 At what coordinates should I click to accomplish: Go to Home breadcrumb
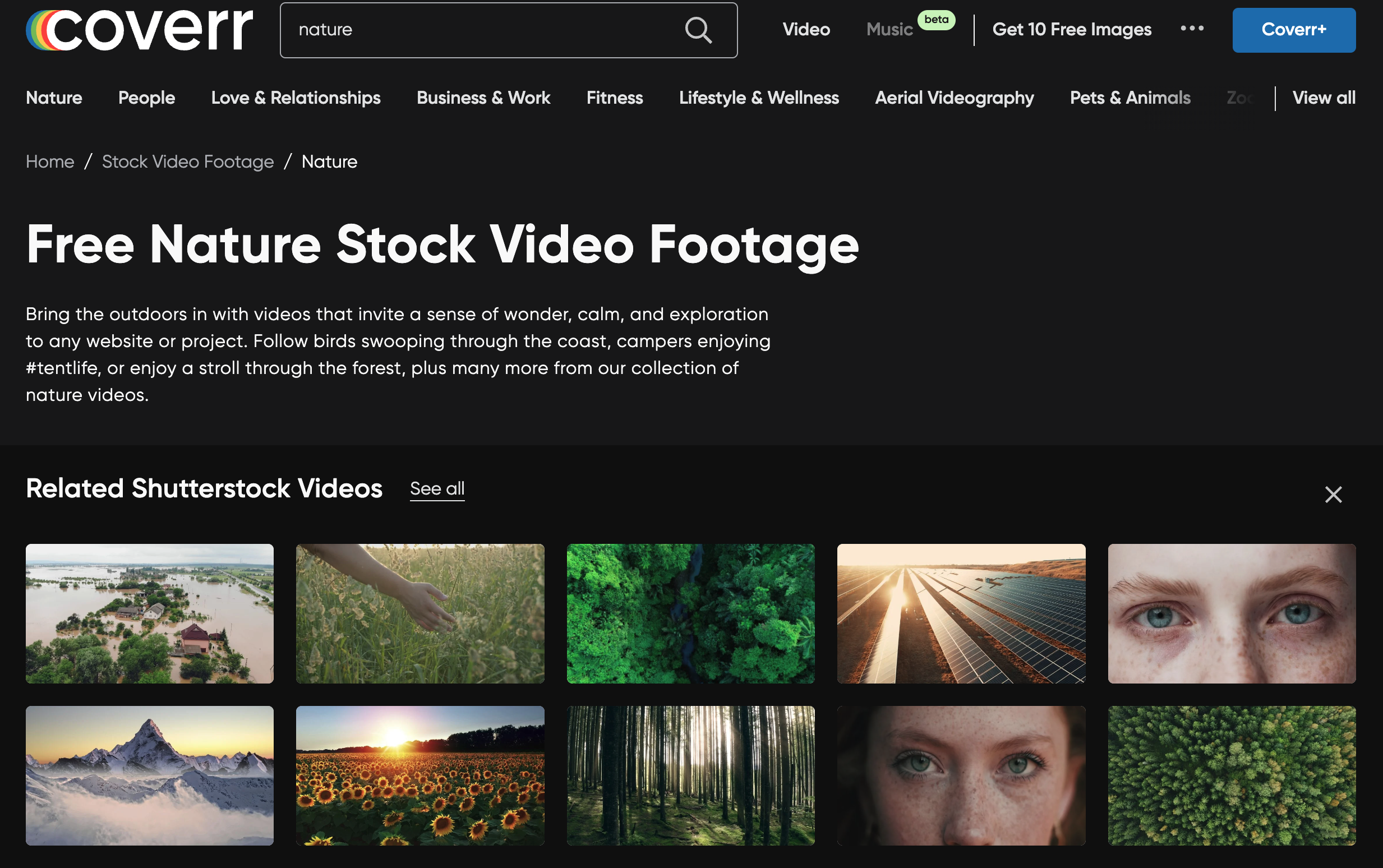[50, 162]
